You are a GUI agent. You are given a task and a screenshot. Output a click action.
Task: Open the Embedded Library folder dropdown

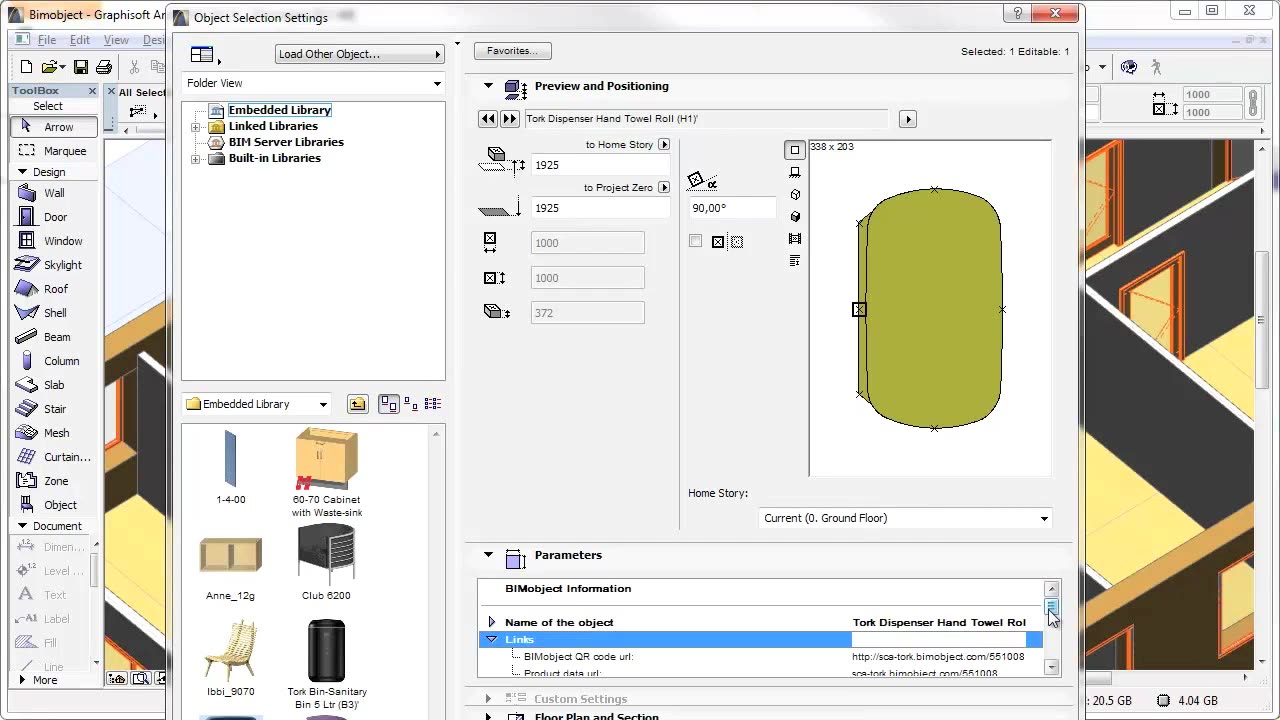coord(257,404)
